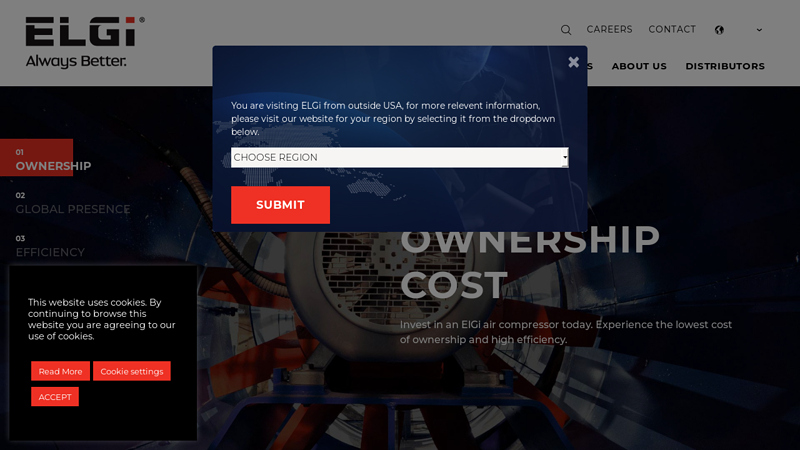Image resolution: width=800 pixels, height=450 pixels.
Task: Open the About Us menu
Action: pyautogui.click(x=639, y=66)
